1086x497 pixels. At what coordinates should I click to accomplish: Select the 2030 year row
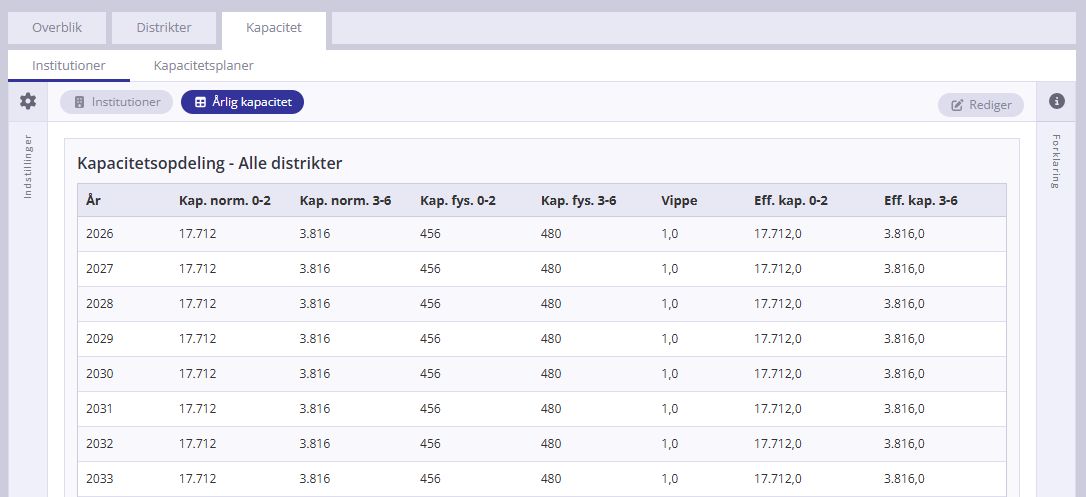pyautogui.click(x=541, y=374)
